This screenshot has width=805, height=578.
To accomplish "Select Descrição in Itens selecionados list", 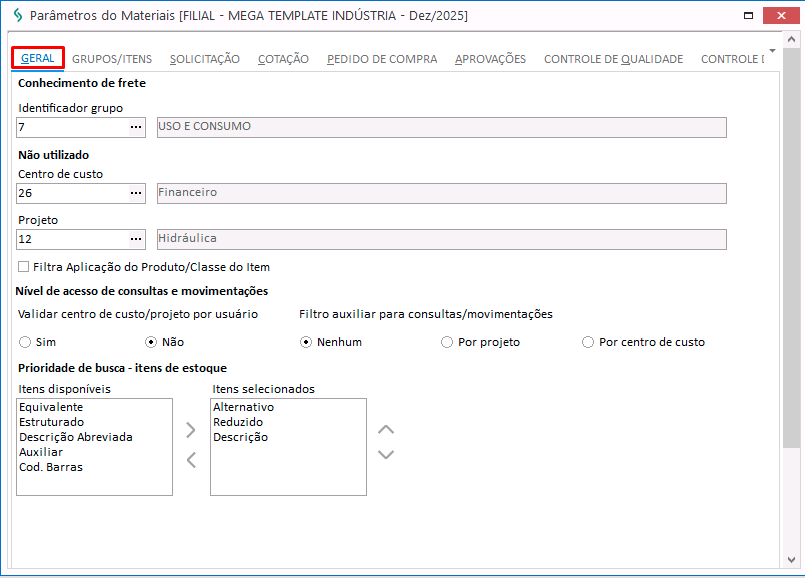I will pyautogui.click(x=240, y=437).
